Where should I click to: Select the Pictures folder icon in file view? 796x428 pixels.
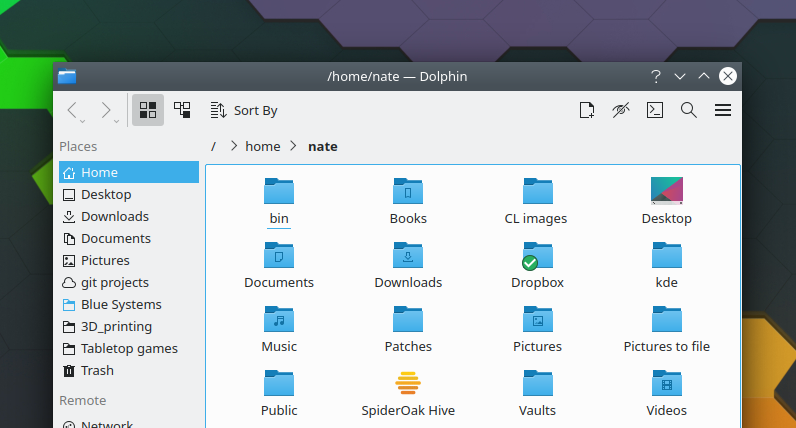[x=538, y=319]
